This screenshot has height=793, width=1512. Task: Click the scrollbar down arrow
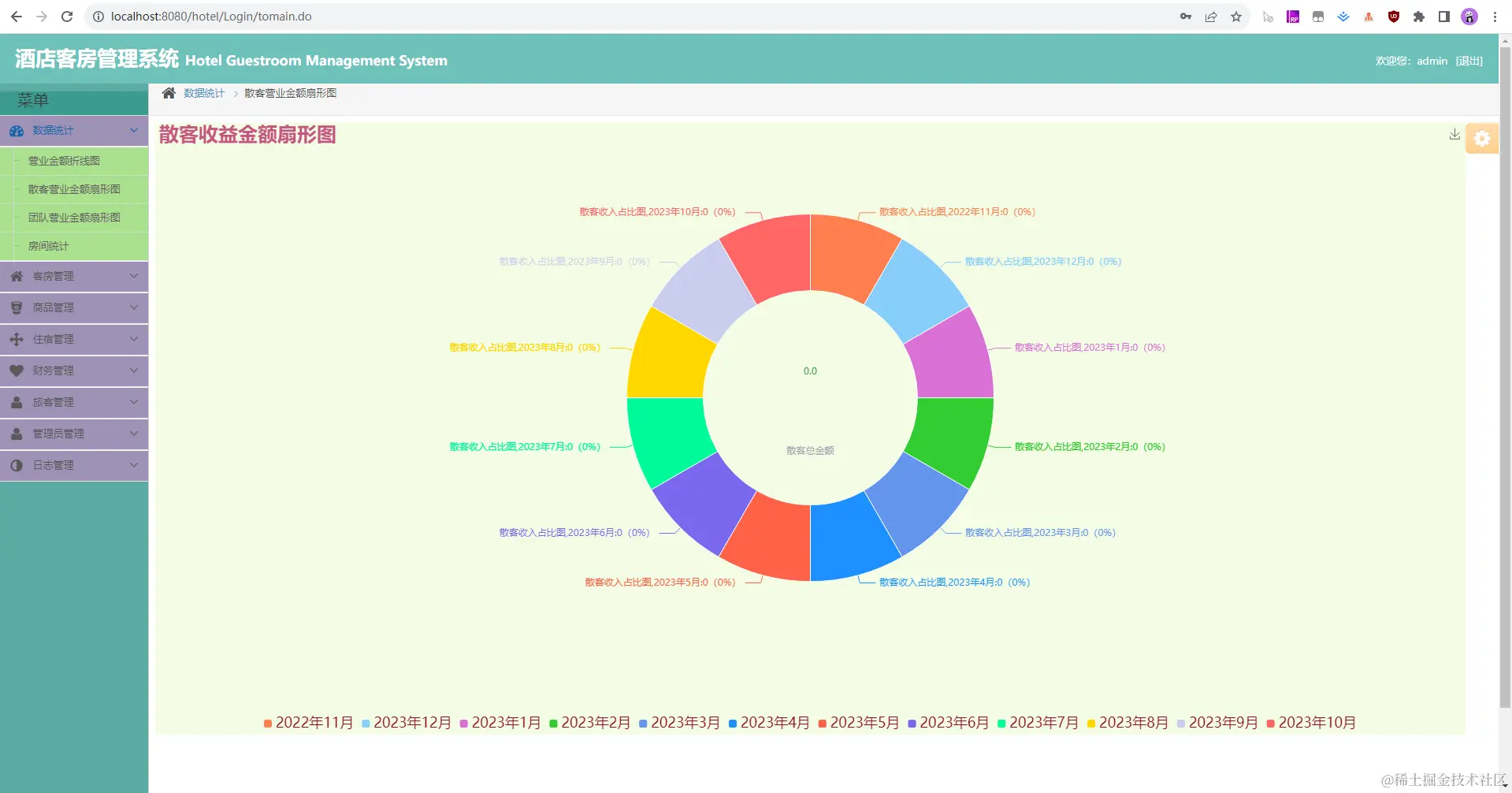click(x=1505, y=786)
